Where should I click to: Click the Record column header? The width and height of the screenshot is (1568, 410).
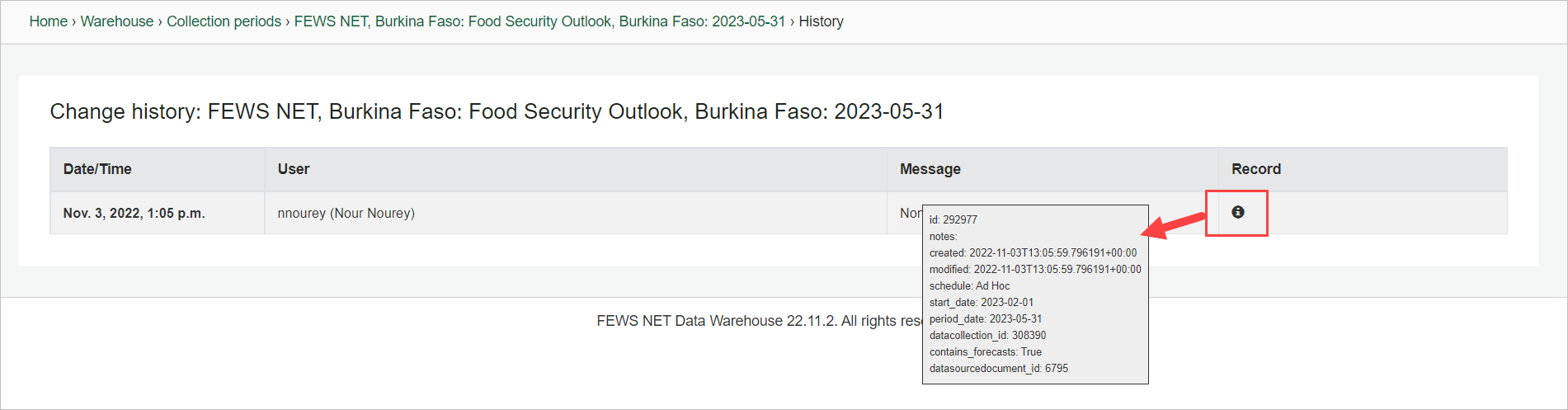[x=1255, y=169]
